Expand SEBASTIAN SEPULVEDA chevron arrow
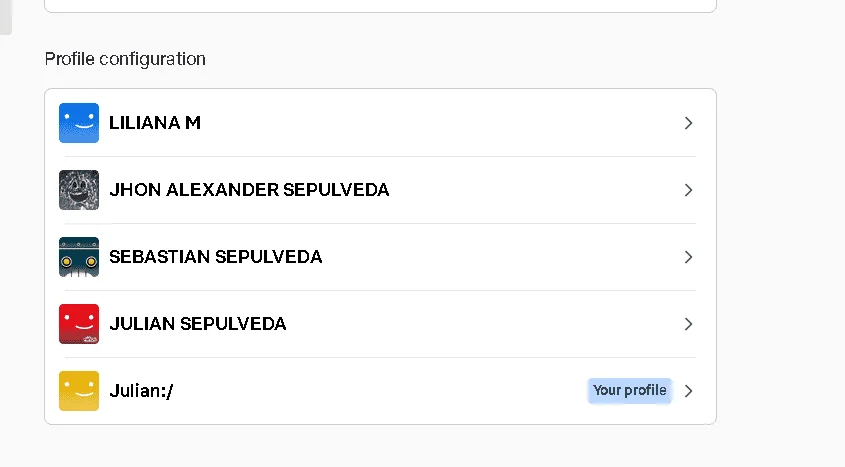The height and width of the screenshot is (467, 845). point(688,257)
